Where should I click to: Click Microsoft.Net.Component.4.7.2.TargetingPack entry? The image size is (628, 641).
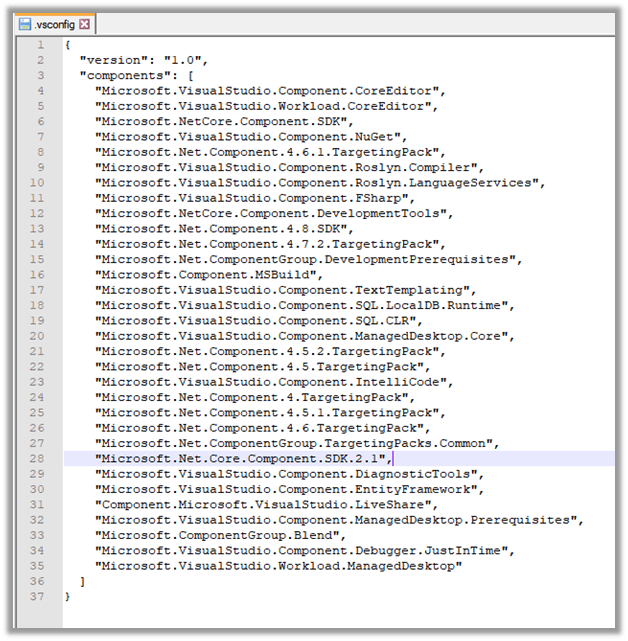(270, 244)
